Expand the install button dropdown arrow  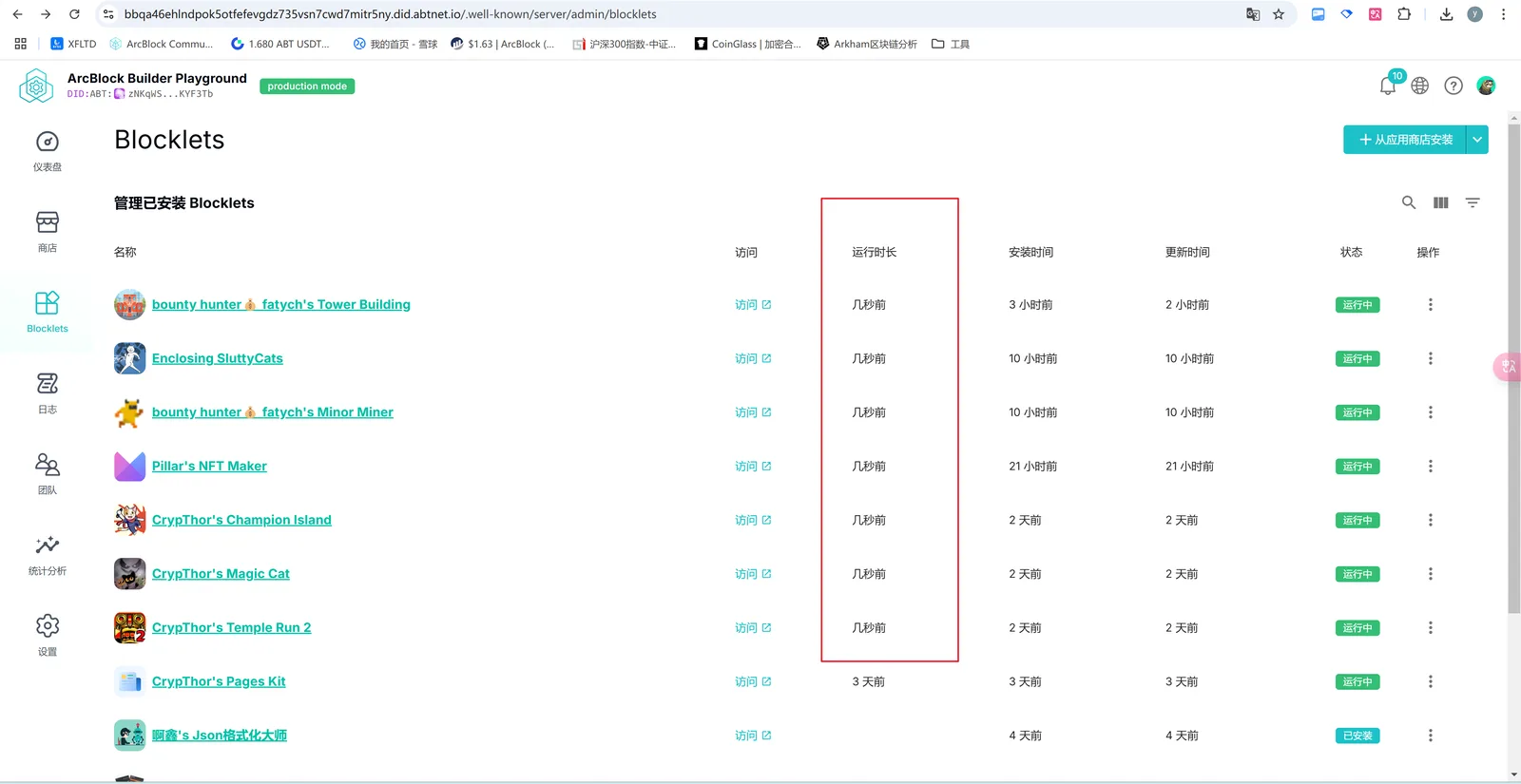(x=1477, y=140)
